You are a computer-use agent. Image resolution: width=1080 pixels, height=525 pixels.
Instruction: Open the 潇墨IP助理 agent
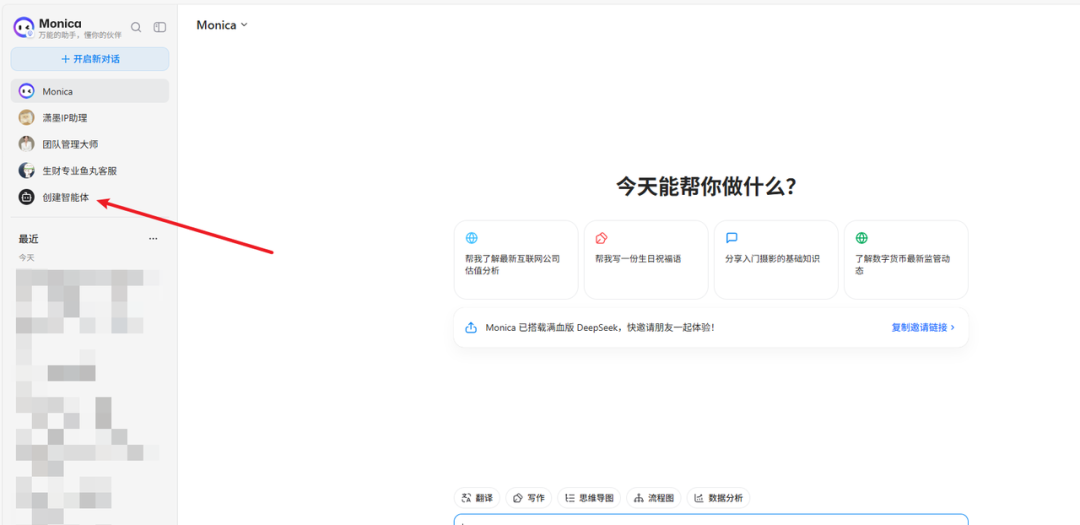click(x=90, y=118)
